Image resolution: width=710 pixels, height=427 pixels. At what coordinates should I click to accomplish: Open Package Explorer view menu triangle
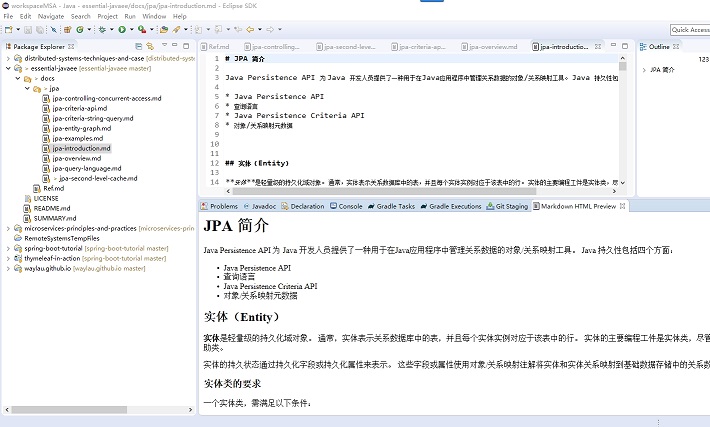click(164, 45)
